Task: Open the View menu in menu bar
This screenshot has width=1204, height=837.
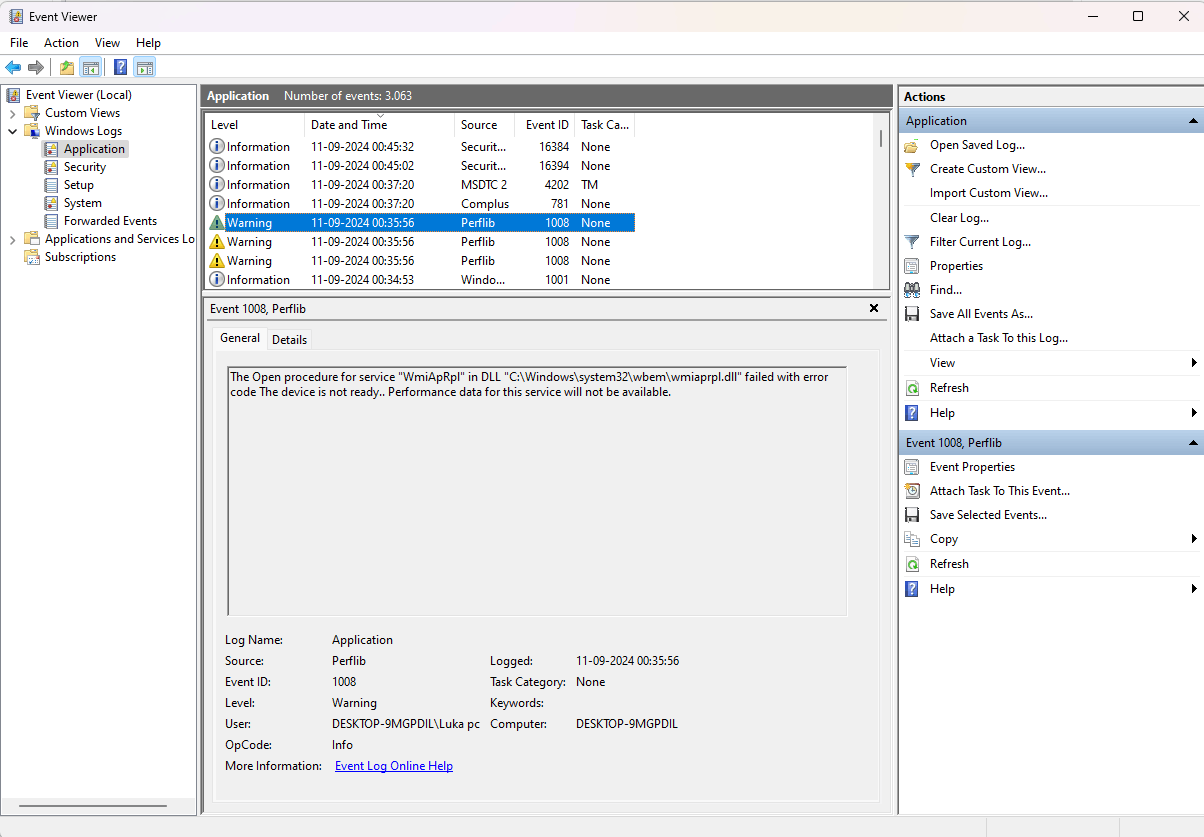Action: tap(107, 43)
